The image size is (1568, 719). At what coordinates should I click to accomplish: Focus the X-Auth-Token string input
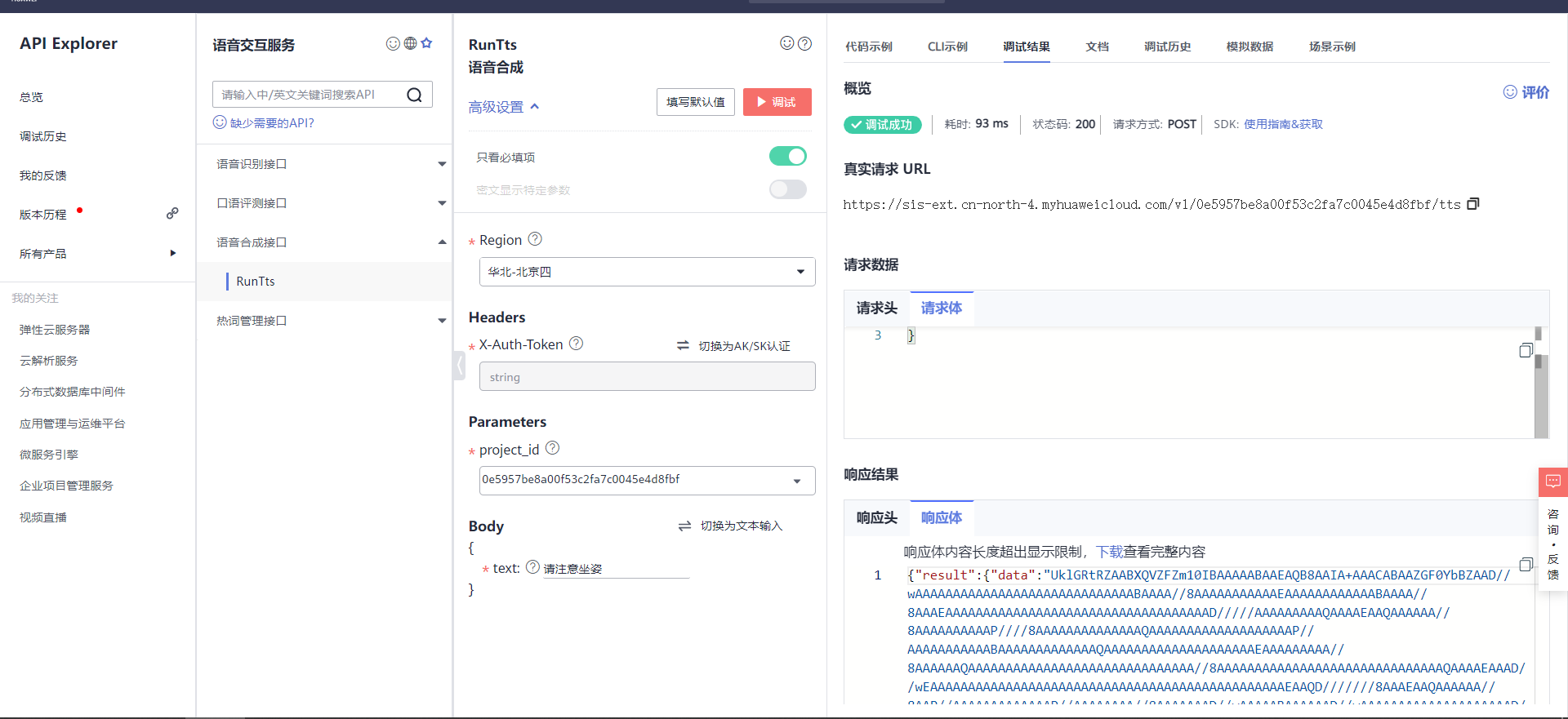(647, 376)
